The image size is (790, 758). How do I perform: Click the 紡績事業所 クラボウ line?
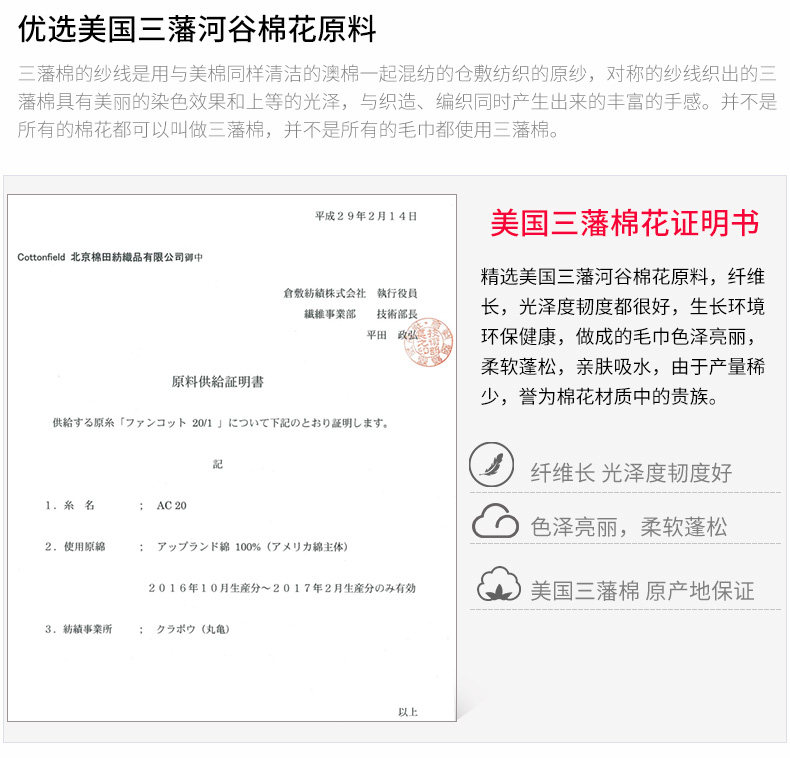coord(137,629)
